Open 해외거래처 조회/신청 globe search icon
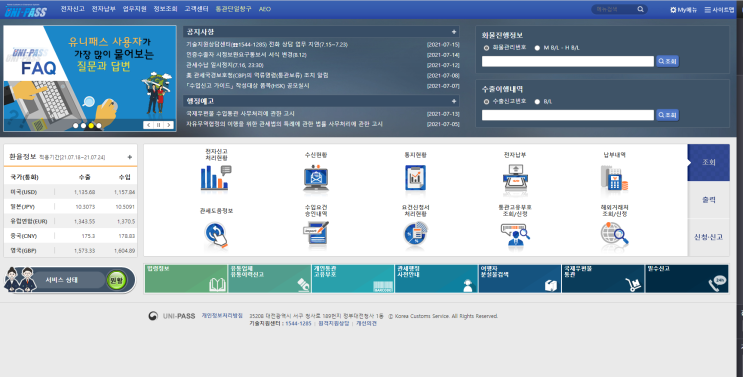 click(x=614, y=234)
